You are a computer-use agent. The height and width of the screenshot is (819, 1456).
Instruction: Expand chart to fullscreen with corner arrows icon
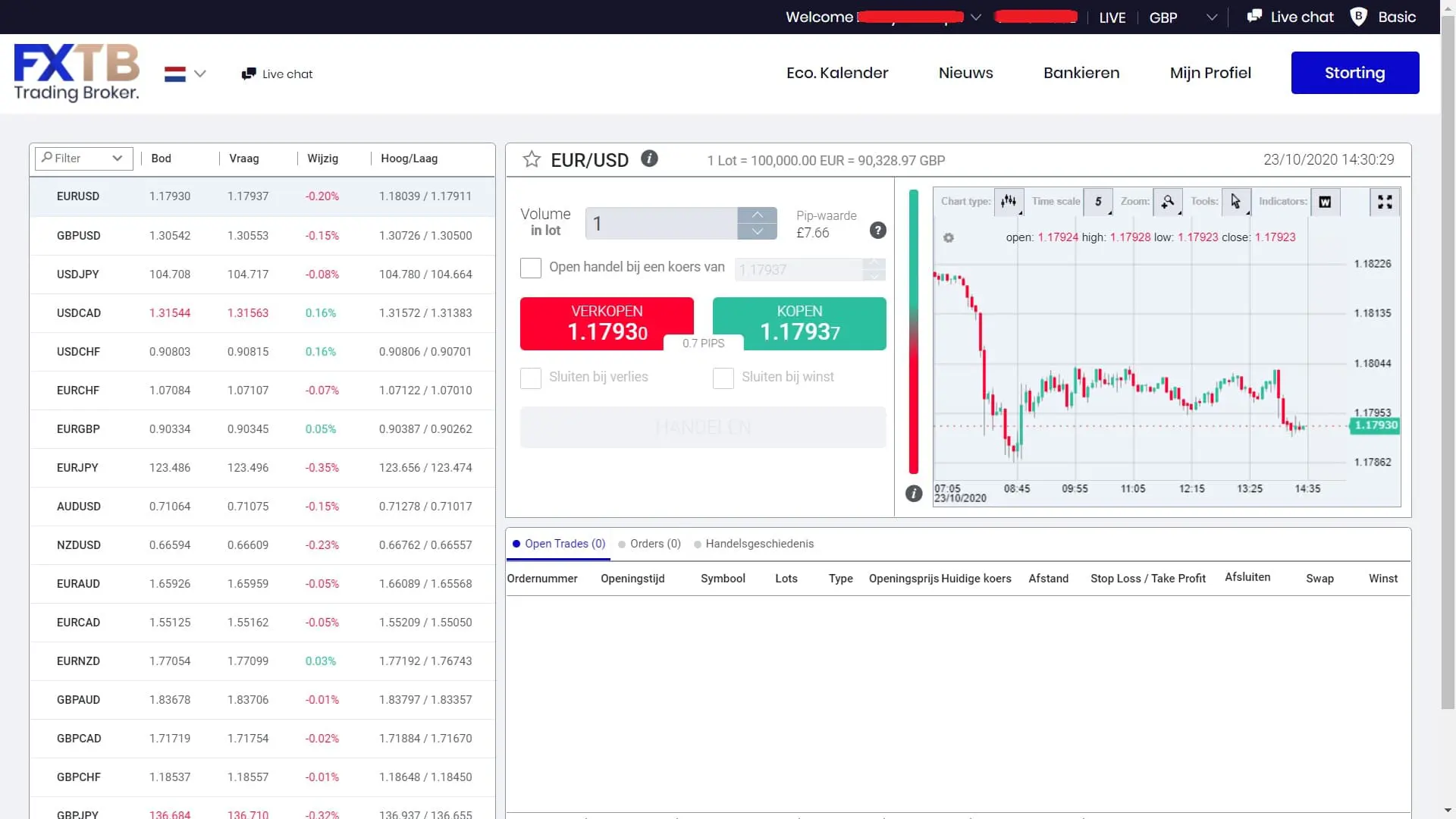pos(1385,202)
